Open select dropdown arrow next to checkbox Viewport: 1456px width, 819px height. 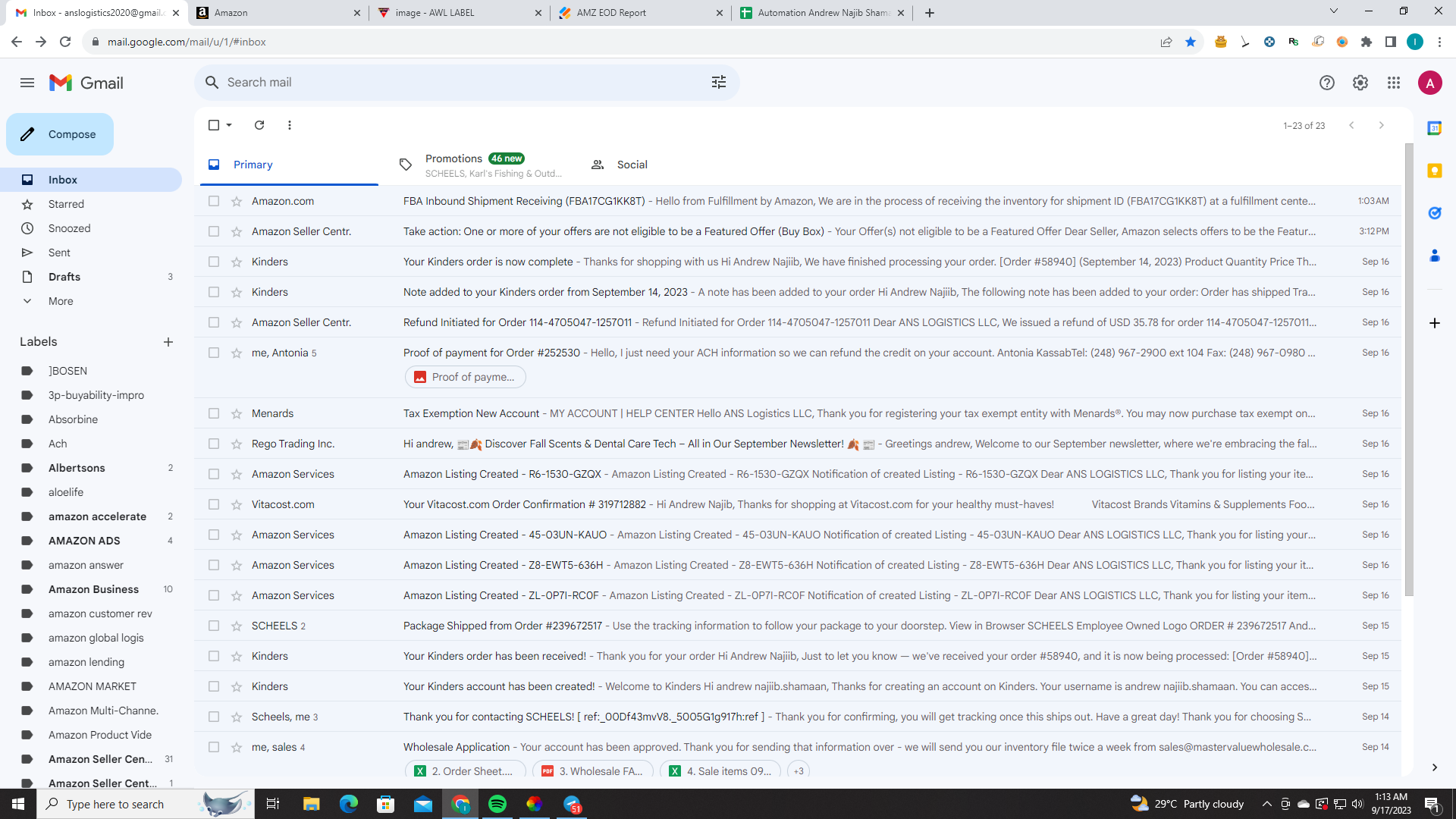[x=229, y=125]
